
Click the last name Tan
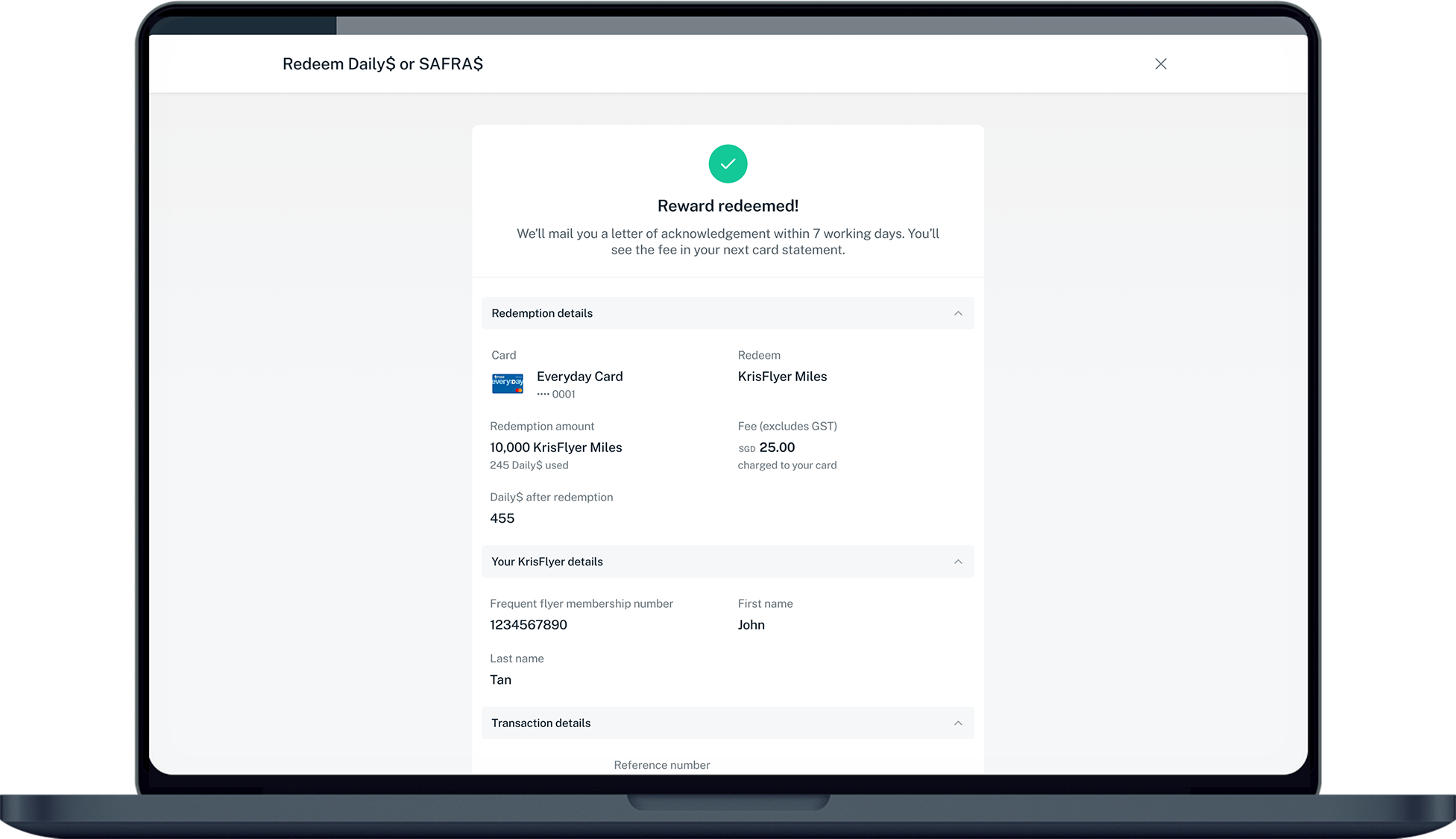(500, 680)
